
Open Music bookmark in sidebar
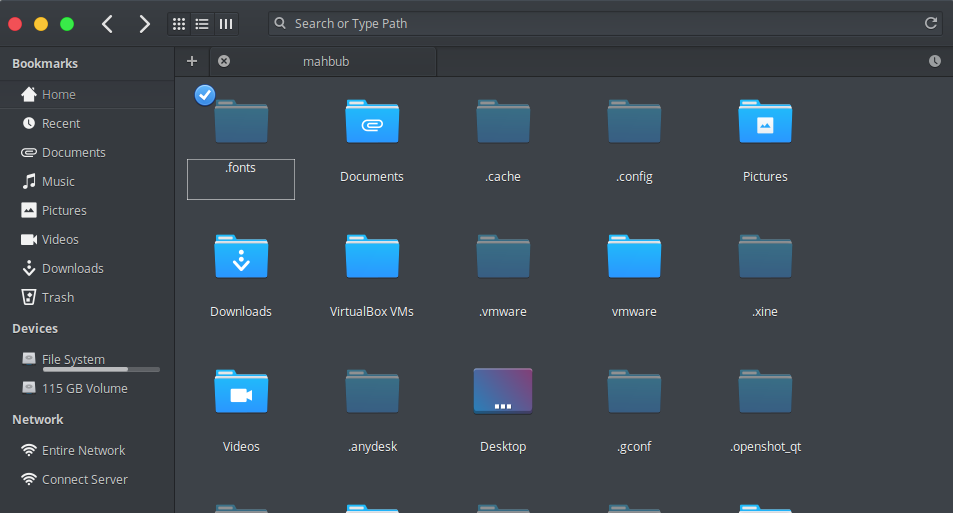[88, 181]
